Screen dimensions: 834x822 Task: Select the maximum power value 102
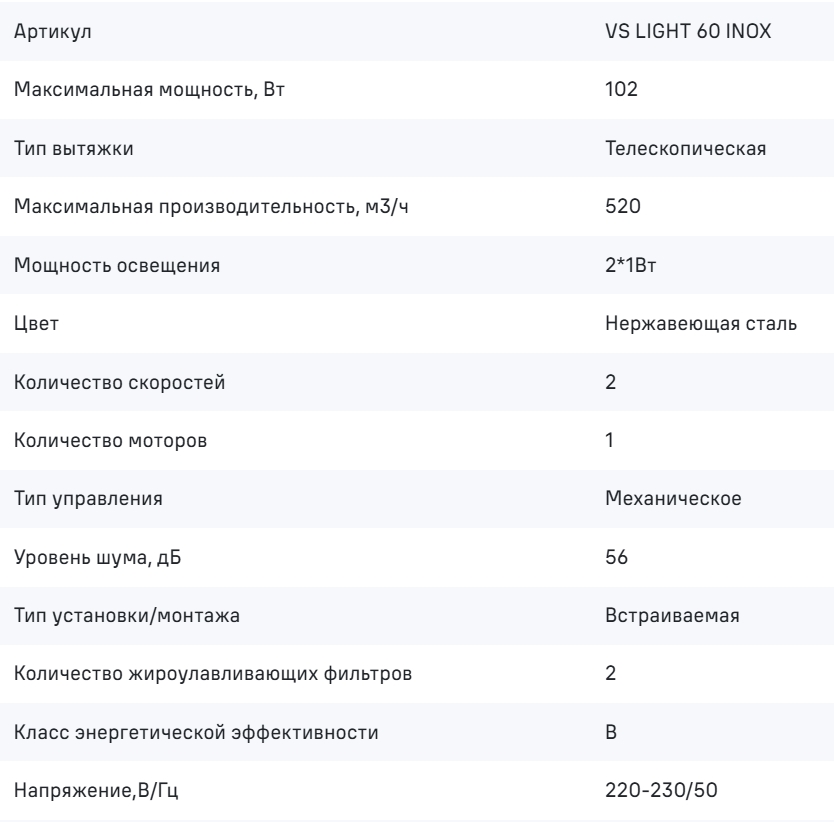pyautogui.click(x=621, y=89)
